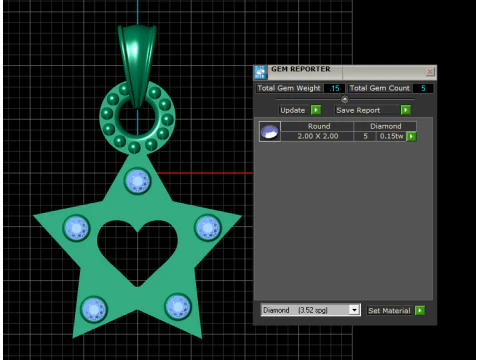The height and width of the screenshot is (360, 480).
Task: Click the Save Report label
Action: [x=358, y=110]
